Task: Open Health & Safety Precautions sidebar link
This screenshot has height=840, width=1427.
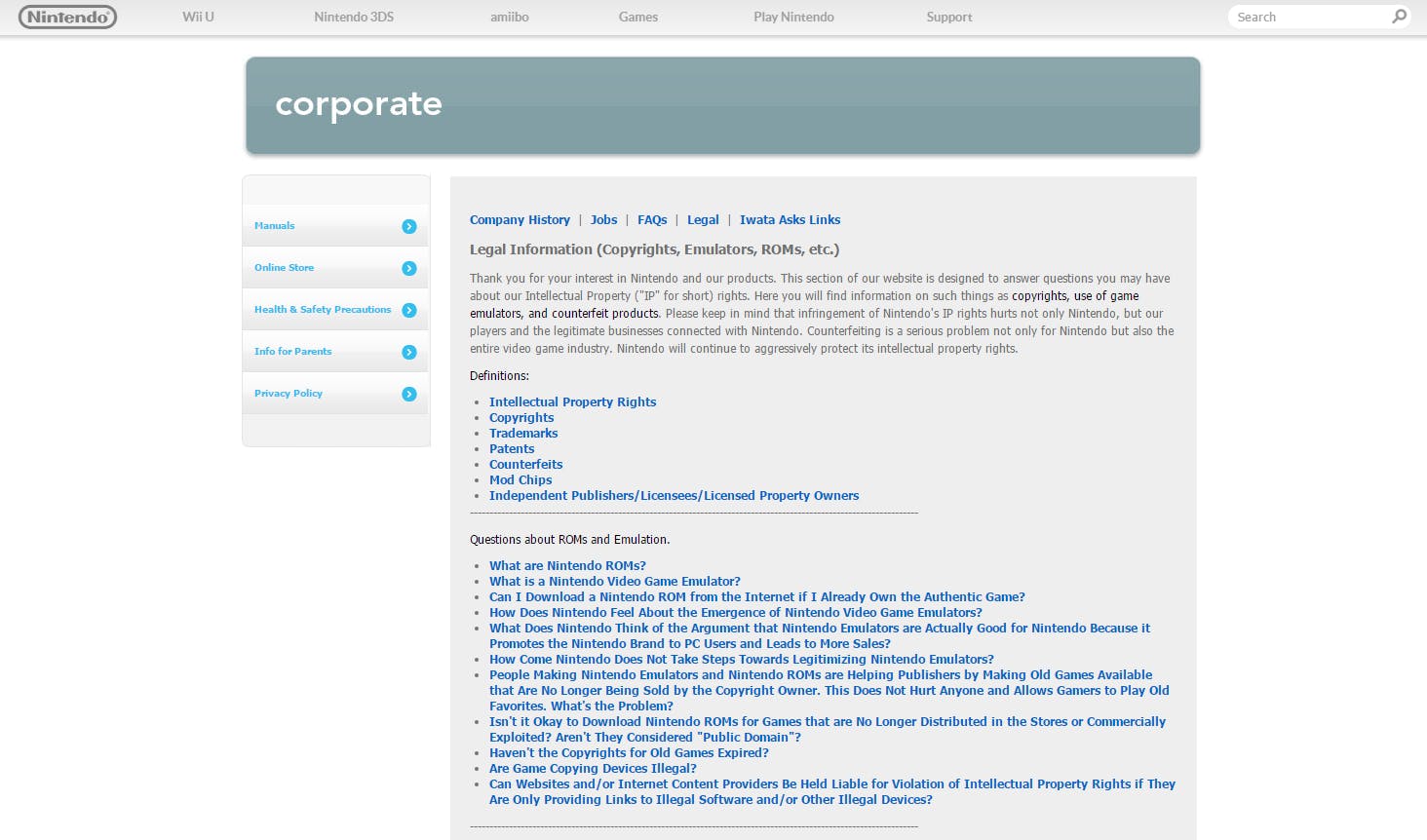Action: (x=323, y=309)
